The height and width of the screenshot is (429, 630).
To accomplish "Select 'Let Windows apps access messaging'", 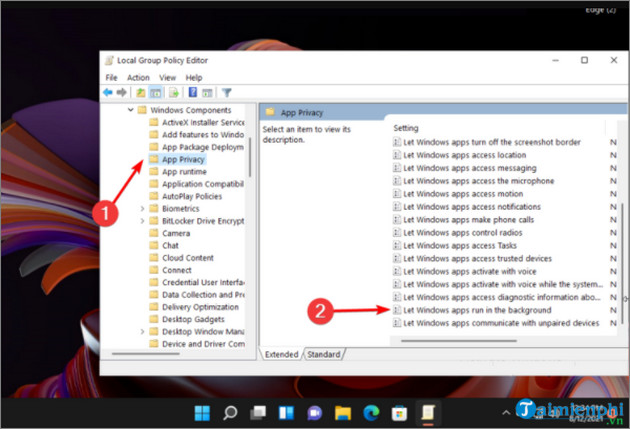I will (x=470, y=168).
